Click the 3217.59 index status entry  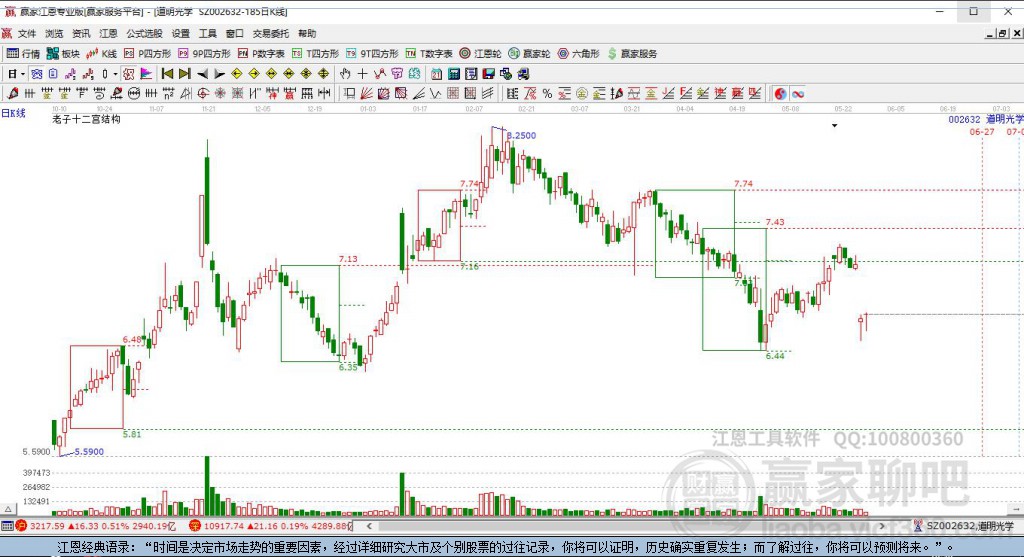point(97,526)
